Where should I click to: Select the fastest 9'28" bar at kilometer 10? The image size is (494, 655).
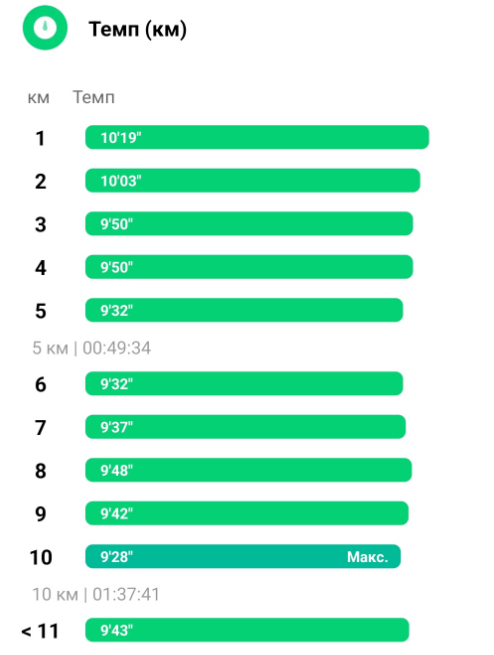pyautogui.click(x=243, y=556)
